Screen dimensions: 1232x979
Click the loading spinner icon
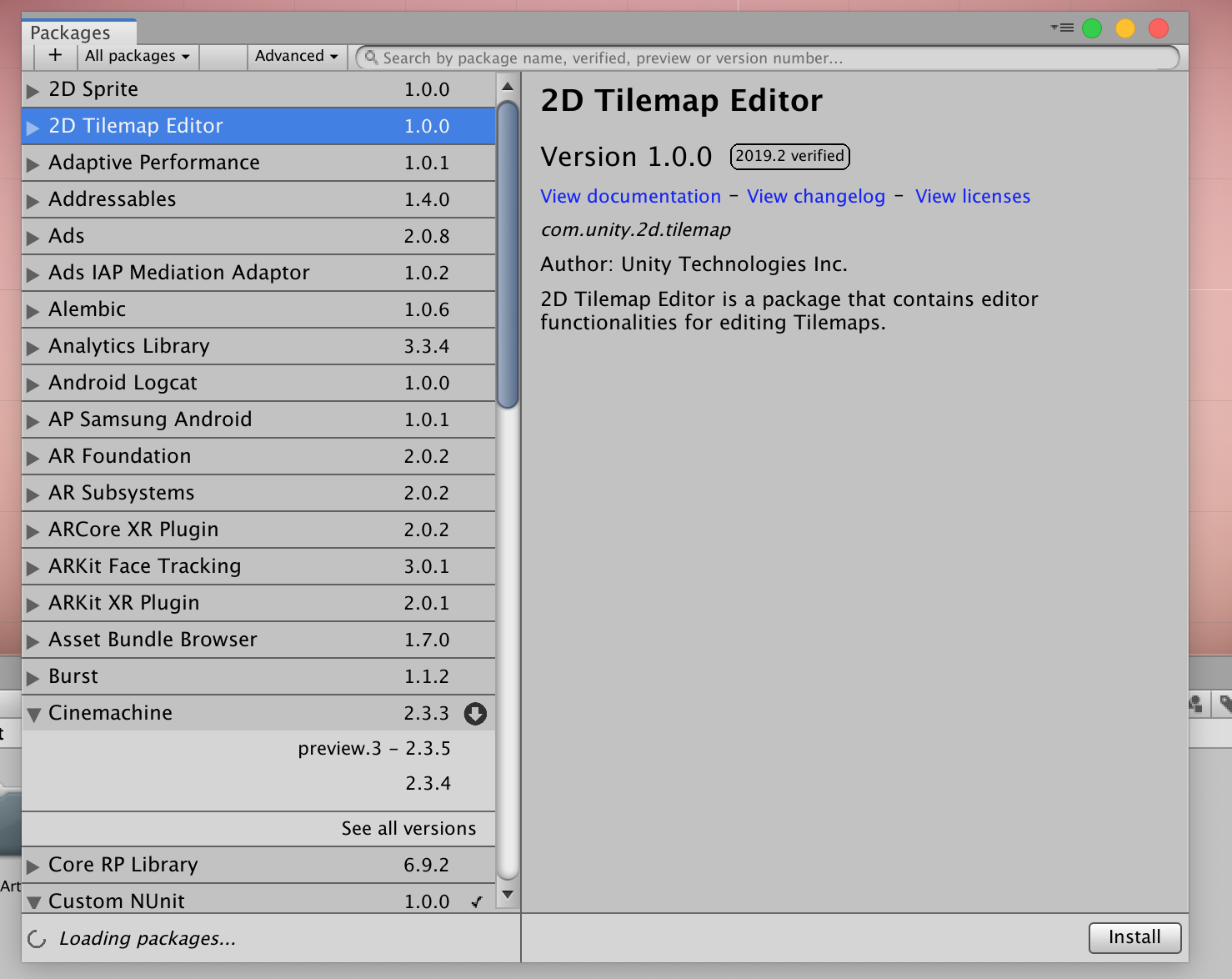[37, 939]
